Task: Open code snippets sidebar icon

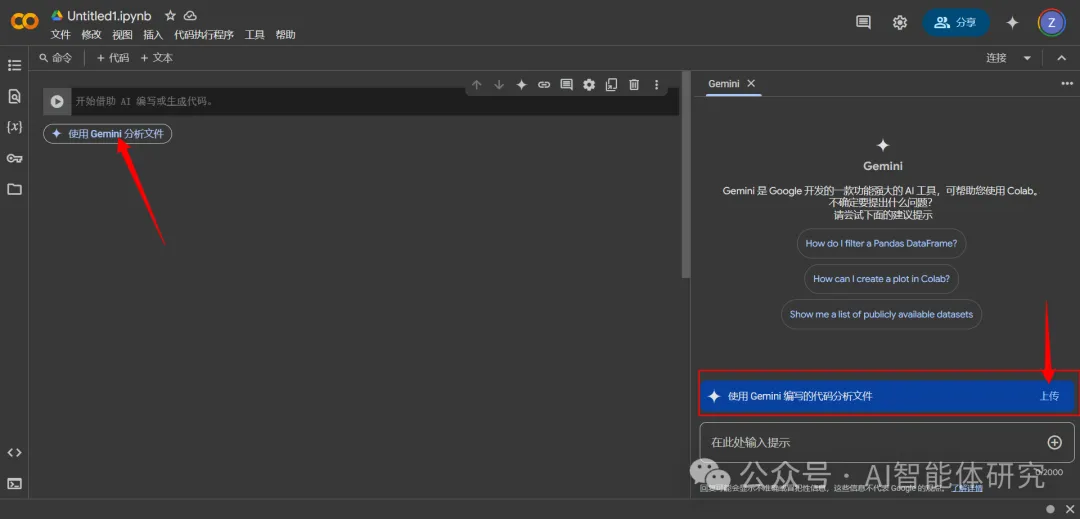Action: (14, 452)
